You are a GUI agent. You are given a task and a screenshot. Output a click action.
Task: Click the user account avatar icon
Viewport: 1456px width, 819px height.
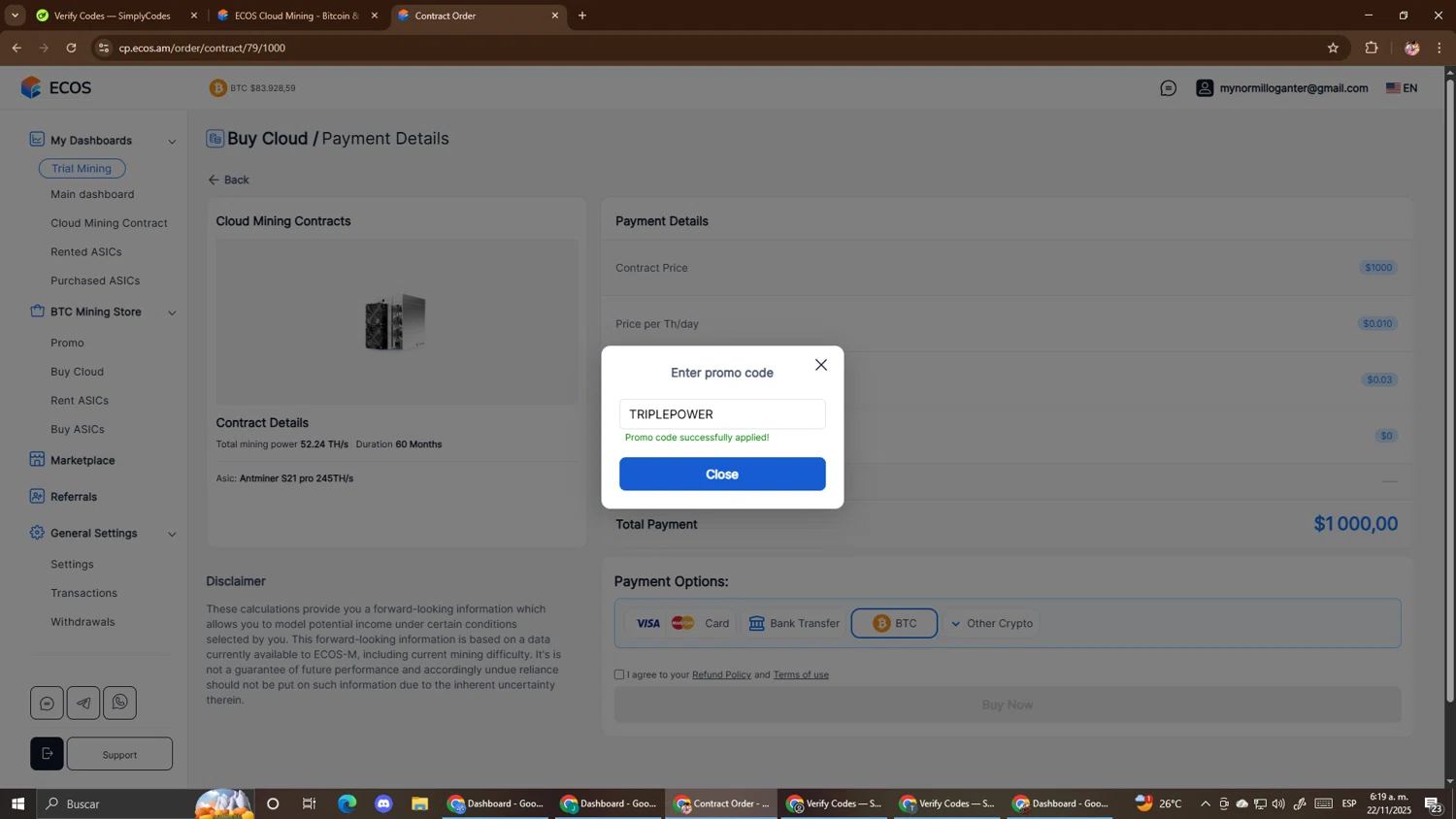pos(1205,88)
